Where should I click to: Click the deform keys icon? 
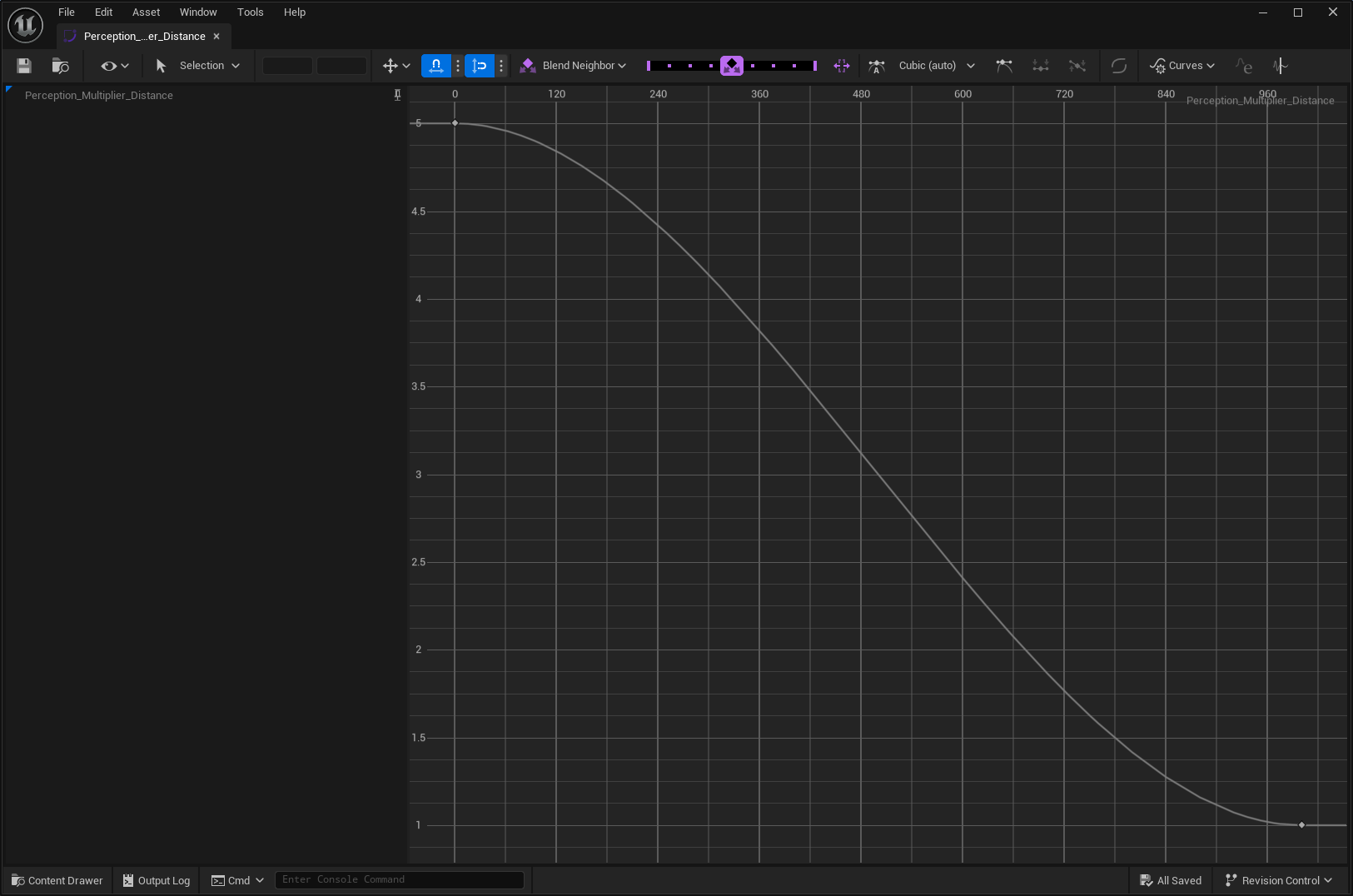[x=841, y=65]
